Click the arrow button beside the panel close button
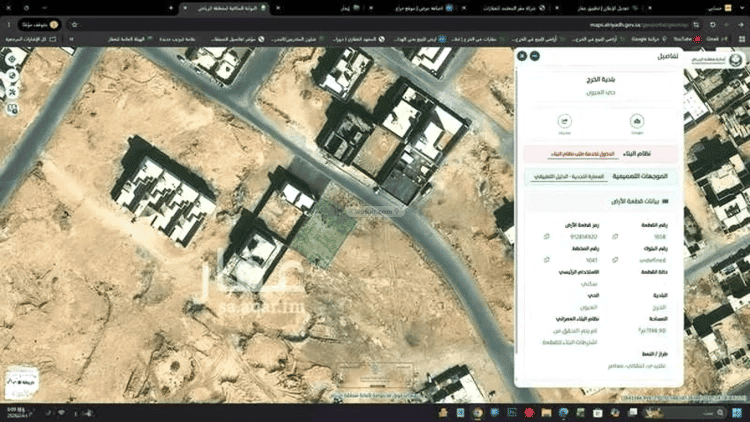Image resolution: width=750 pixels, height=422 pixels. [535, 56]
